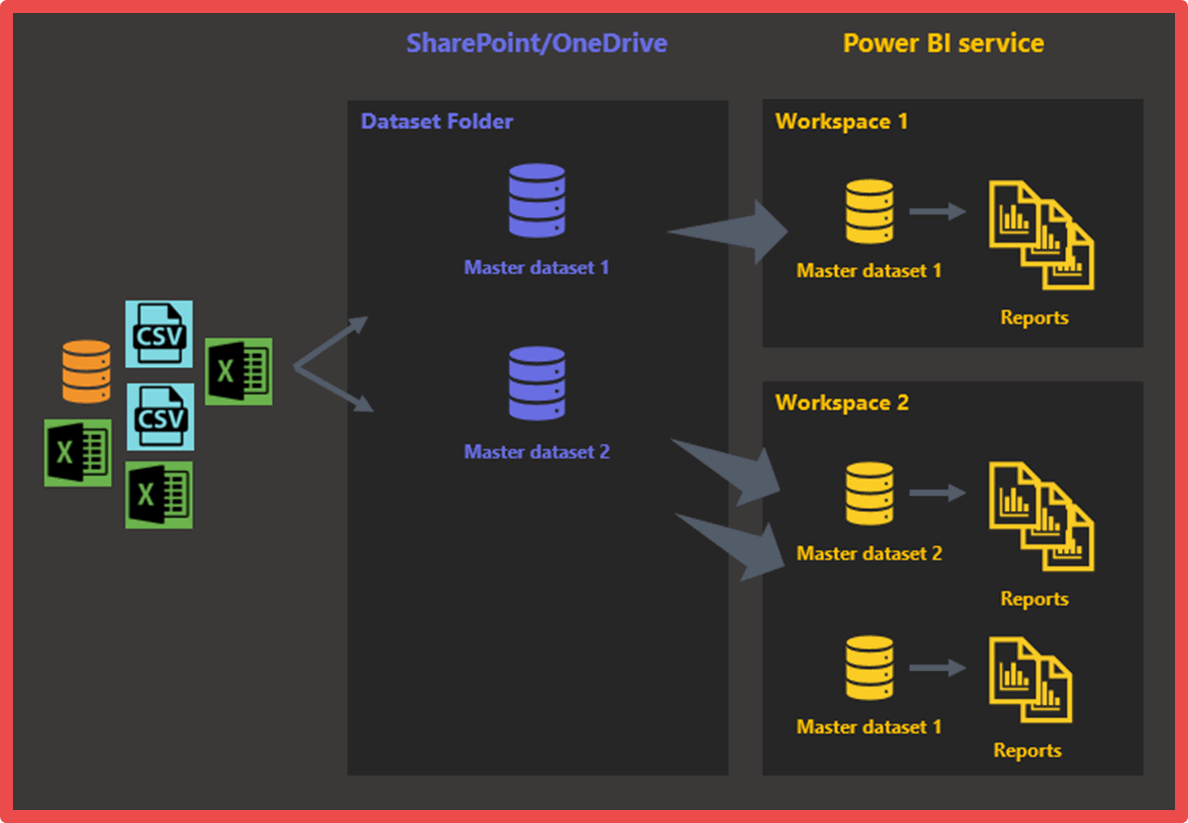
Task: Select the lower CSV file icon
Action: coord(160,417)
